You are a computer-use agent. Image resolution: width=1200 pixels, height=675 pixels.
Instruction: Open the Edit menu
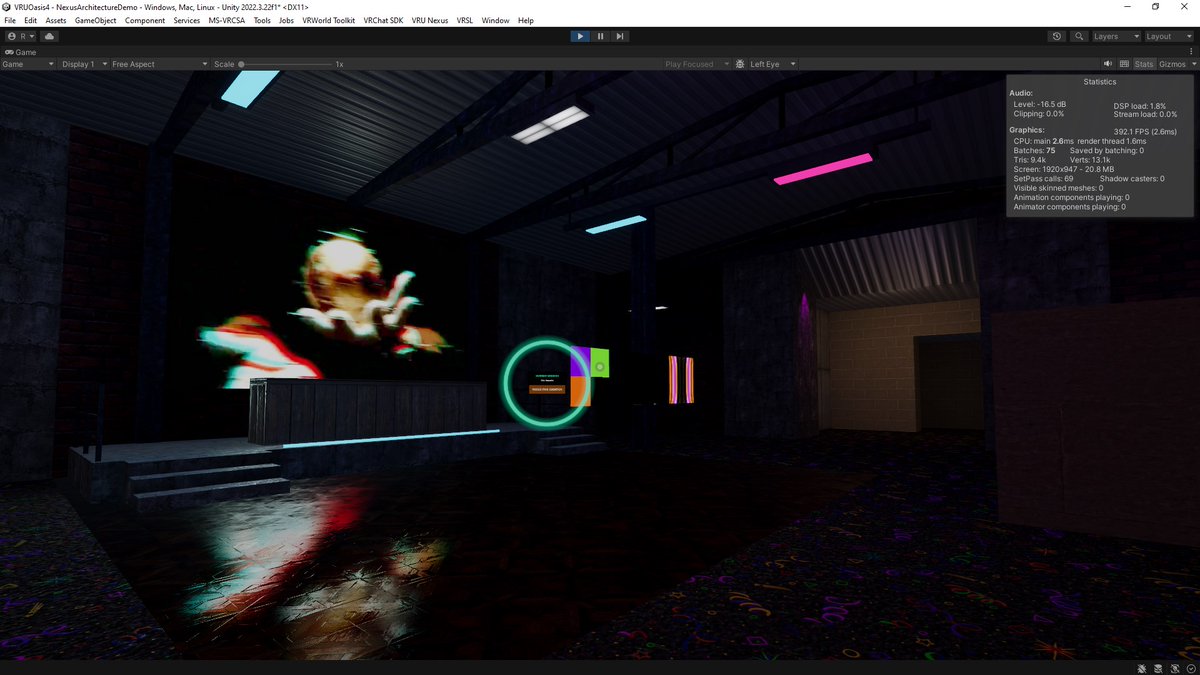click(31, 20)
